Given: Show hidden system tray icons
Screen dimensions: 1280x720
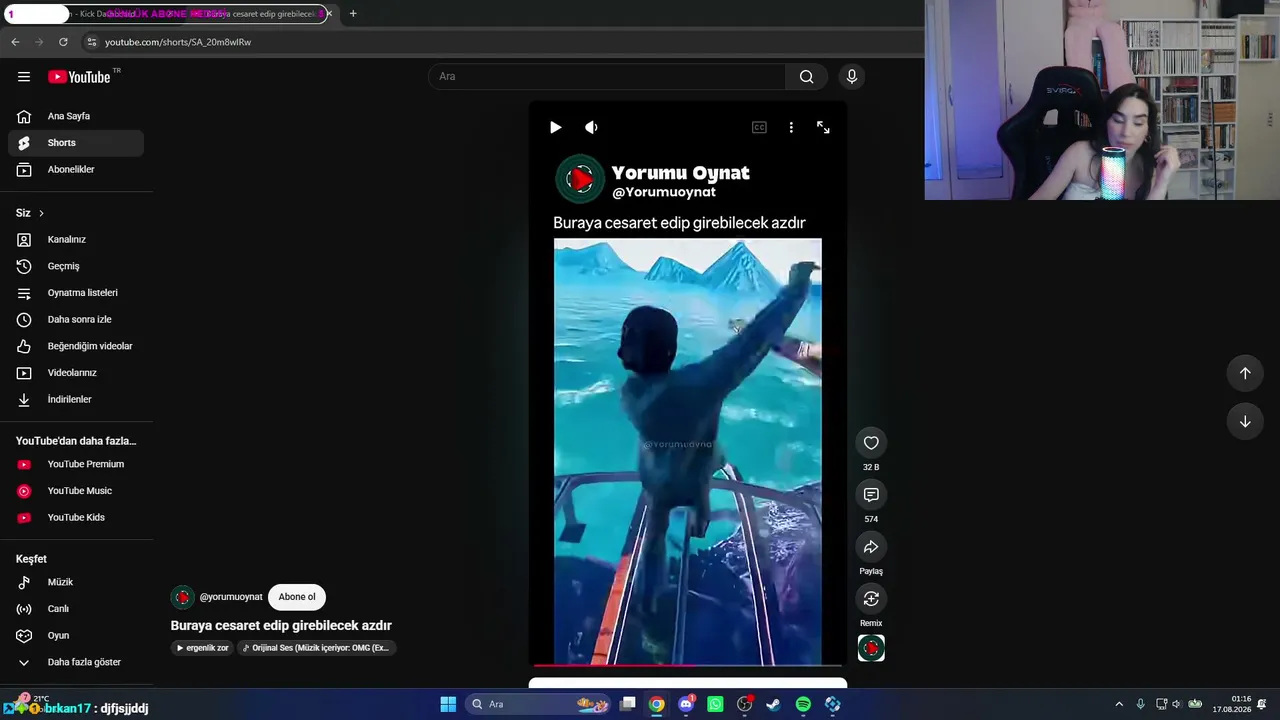Looking at the screenshot, I should 1119,704.
